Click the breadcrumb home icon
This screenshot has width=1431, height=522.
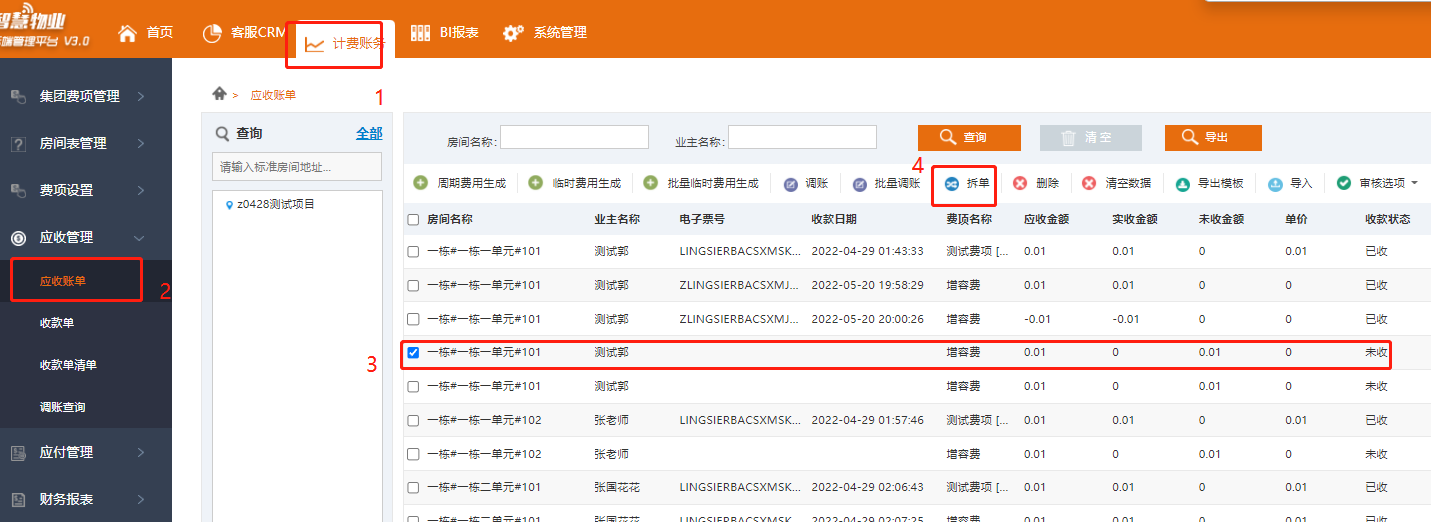(220, 93)
